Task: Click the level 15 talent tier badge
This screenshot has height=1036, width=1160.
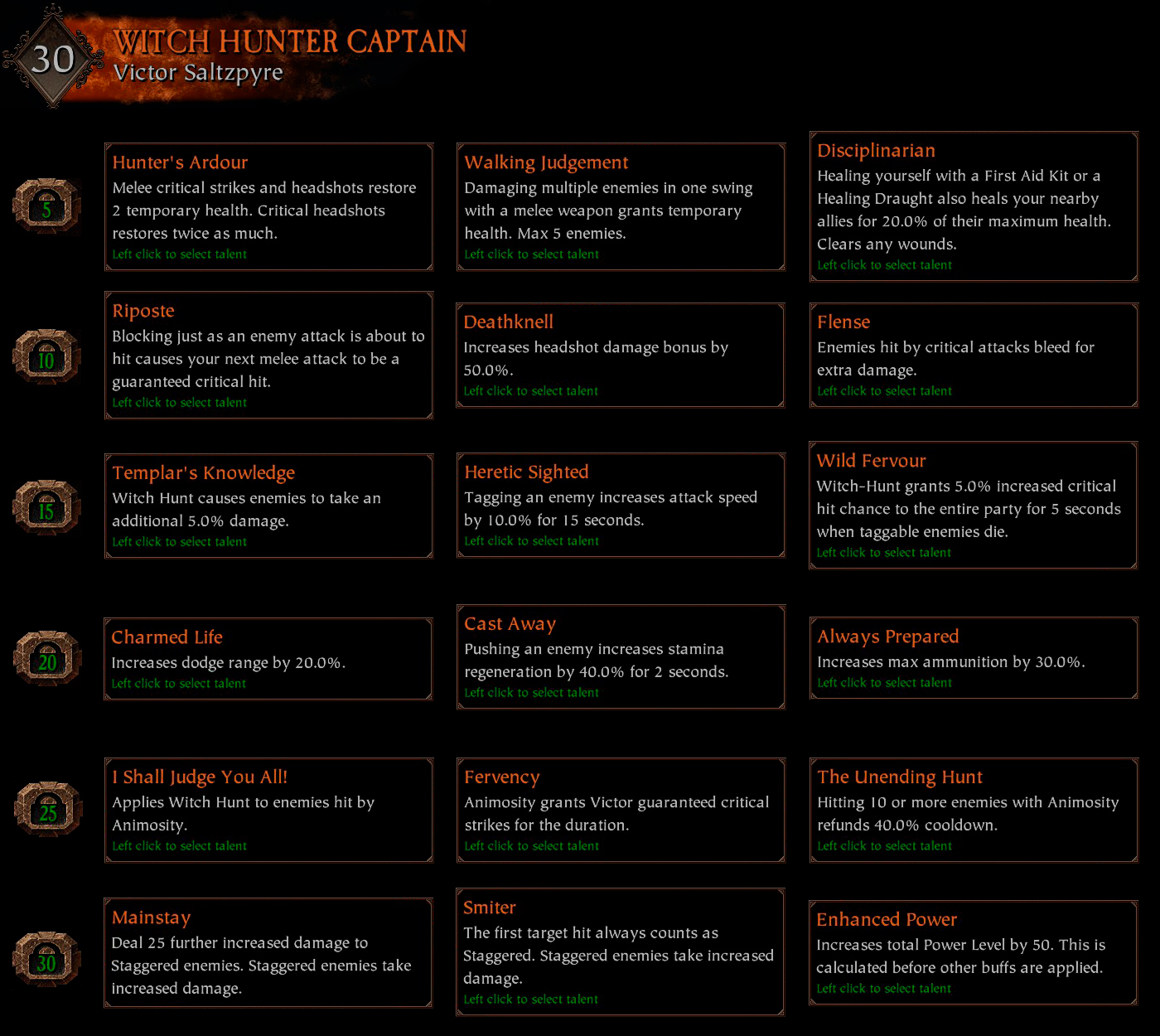Action: (46, 507)
